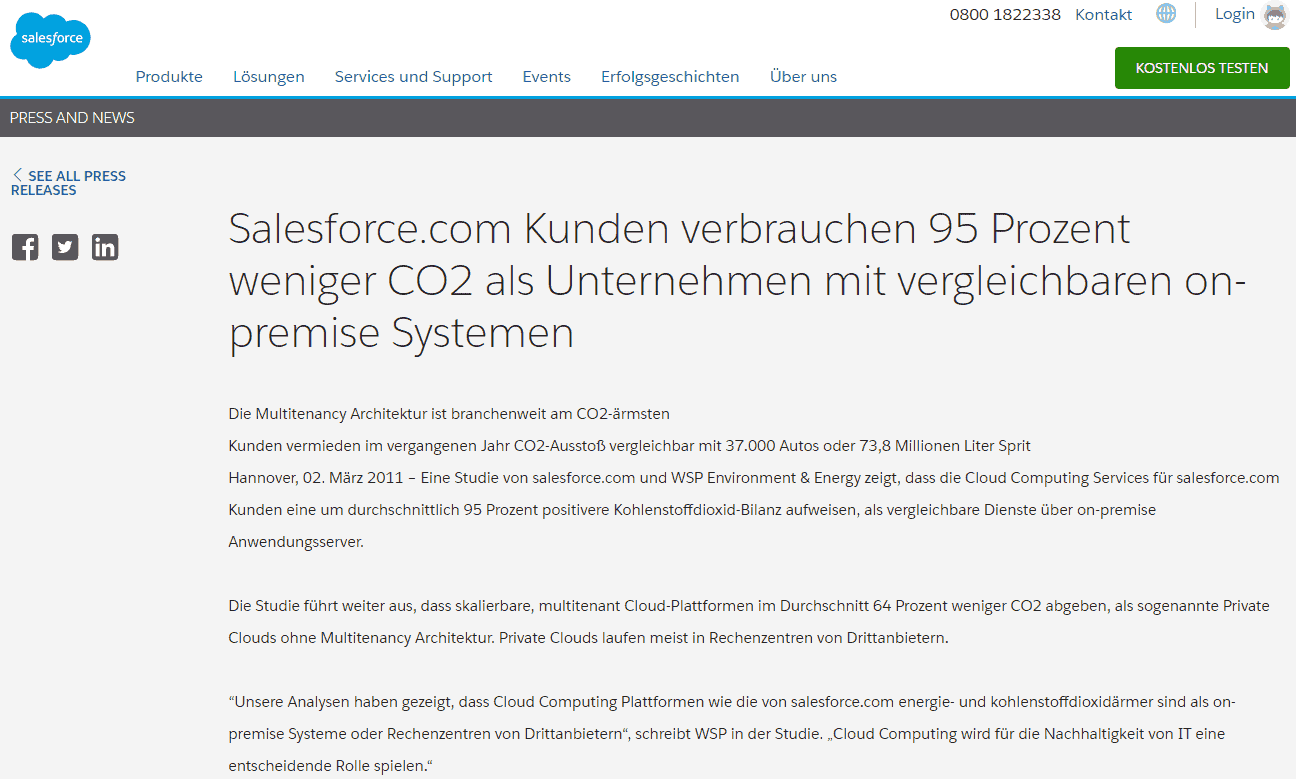Share article on Facebook
This screenshot has width=1296, height=779.
coord(25,247)
